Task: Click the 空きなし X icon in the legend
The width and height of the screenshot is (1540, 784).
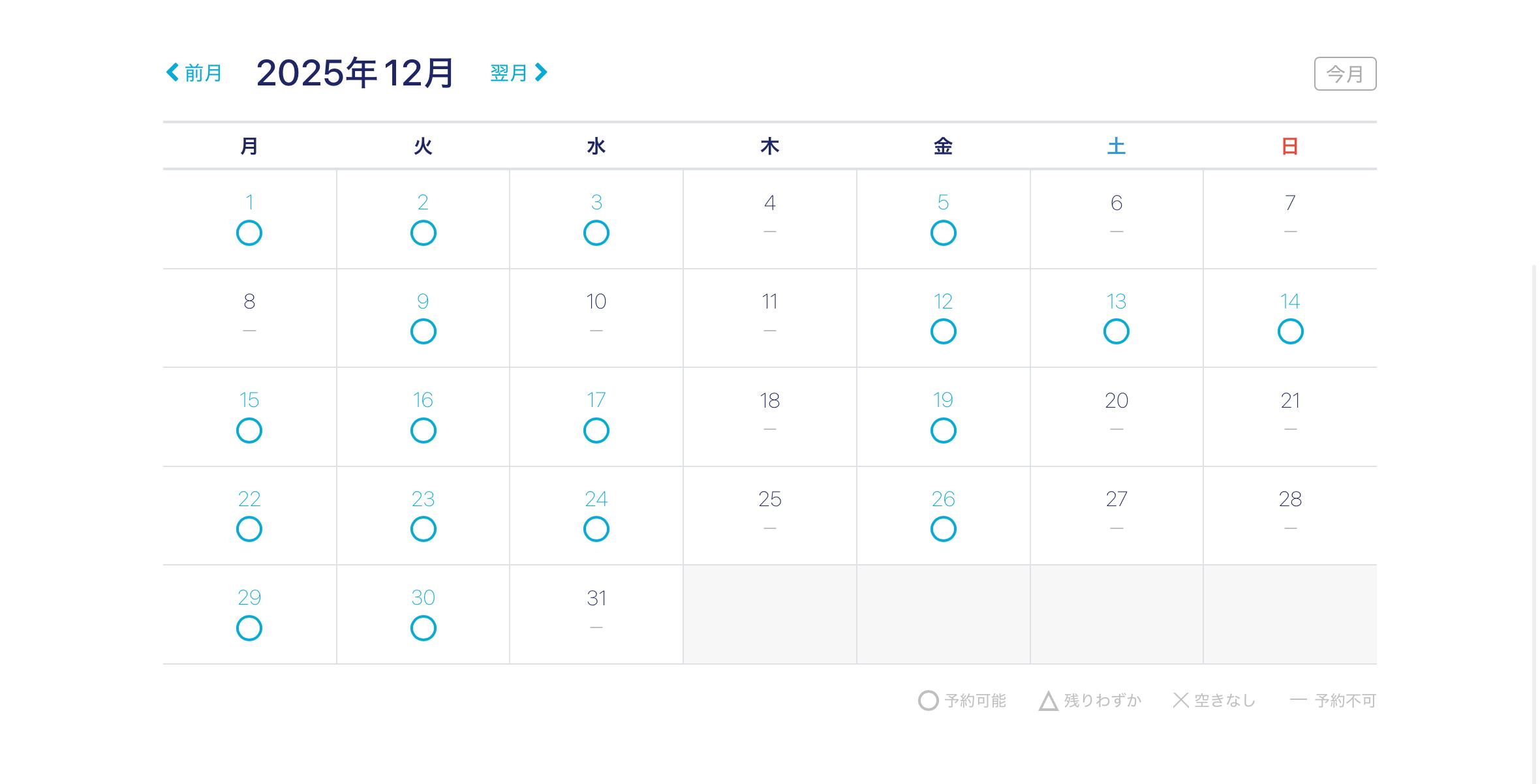Action: click(x=1180, y=700)
